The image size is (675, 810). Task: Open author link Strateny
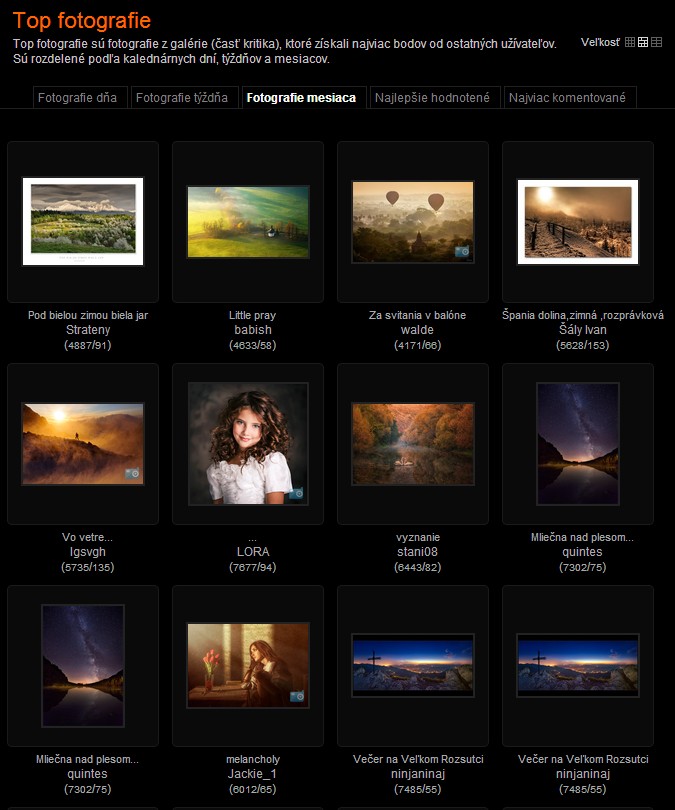coord(88,330)
